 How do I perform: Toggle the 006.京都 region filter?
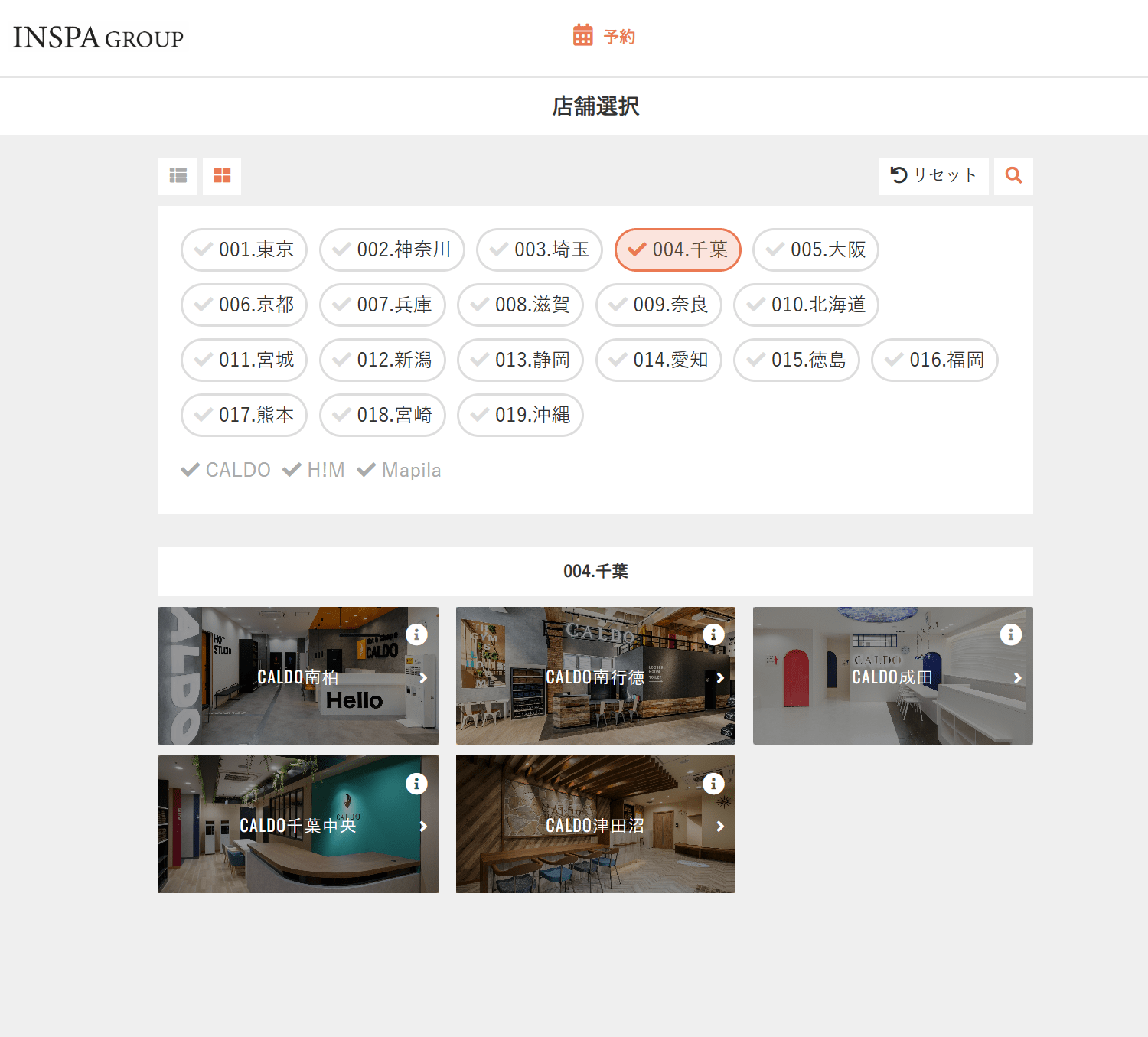click(x=244, y=305)
